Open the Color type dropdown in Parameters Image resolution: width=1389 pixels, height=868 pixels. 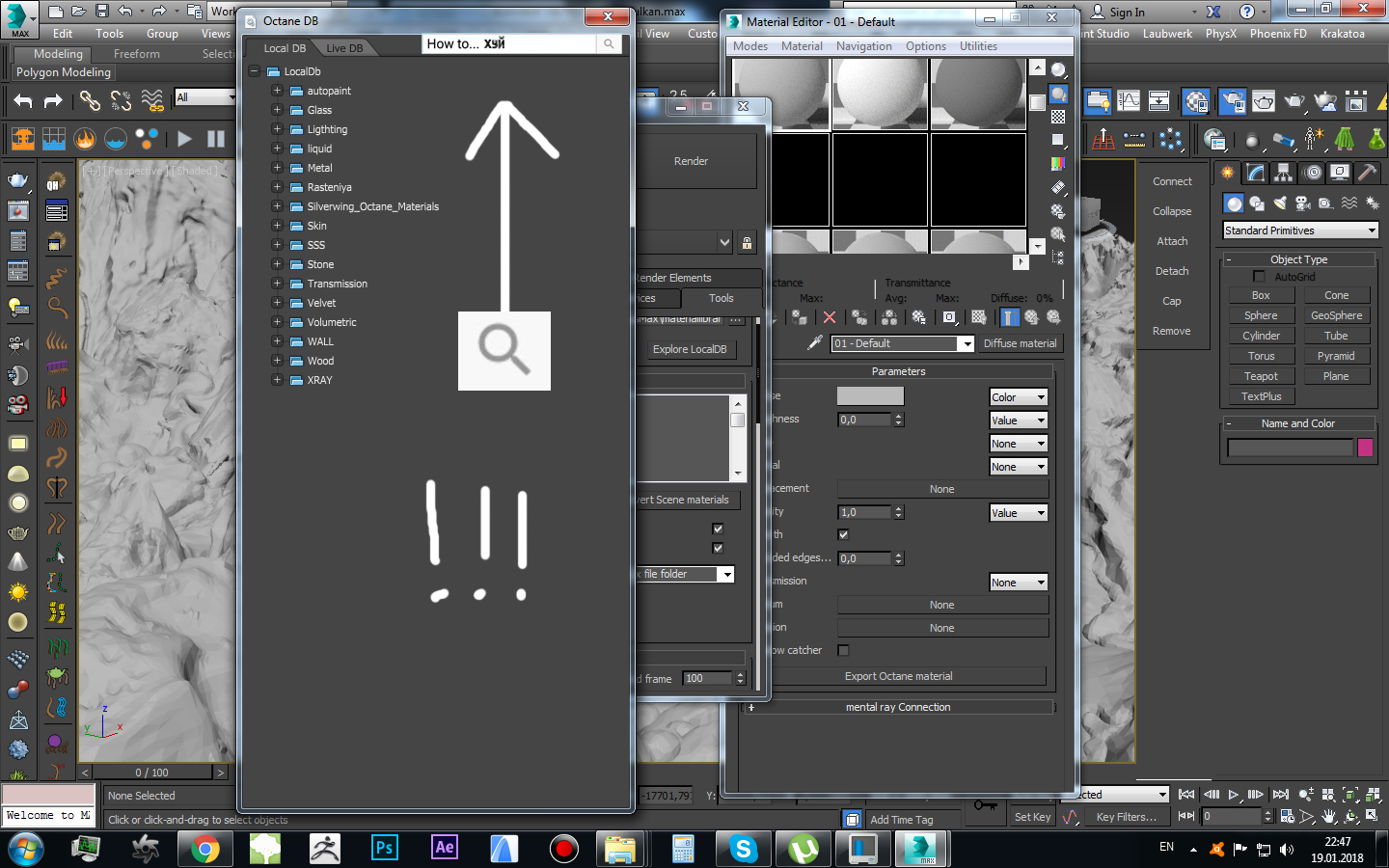pyautogui.click(x=1019, y=397)
